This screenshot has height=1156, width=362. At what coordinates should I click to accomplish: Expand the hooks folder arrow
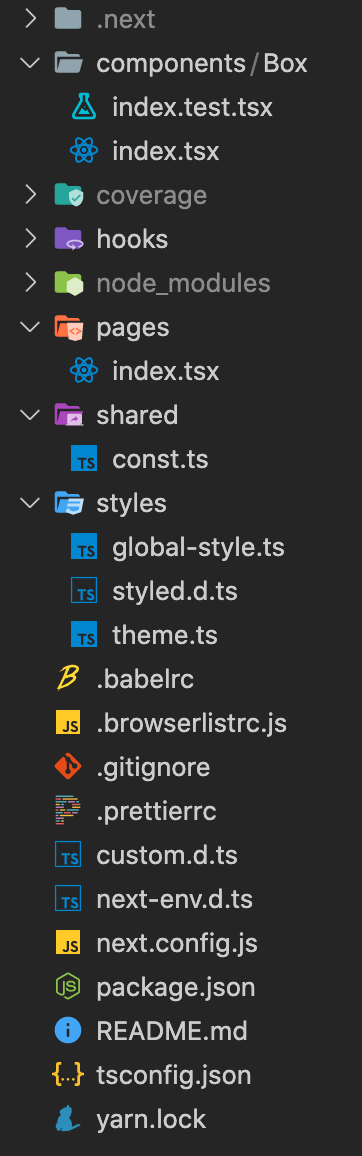(30, 240)
